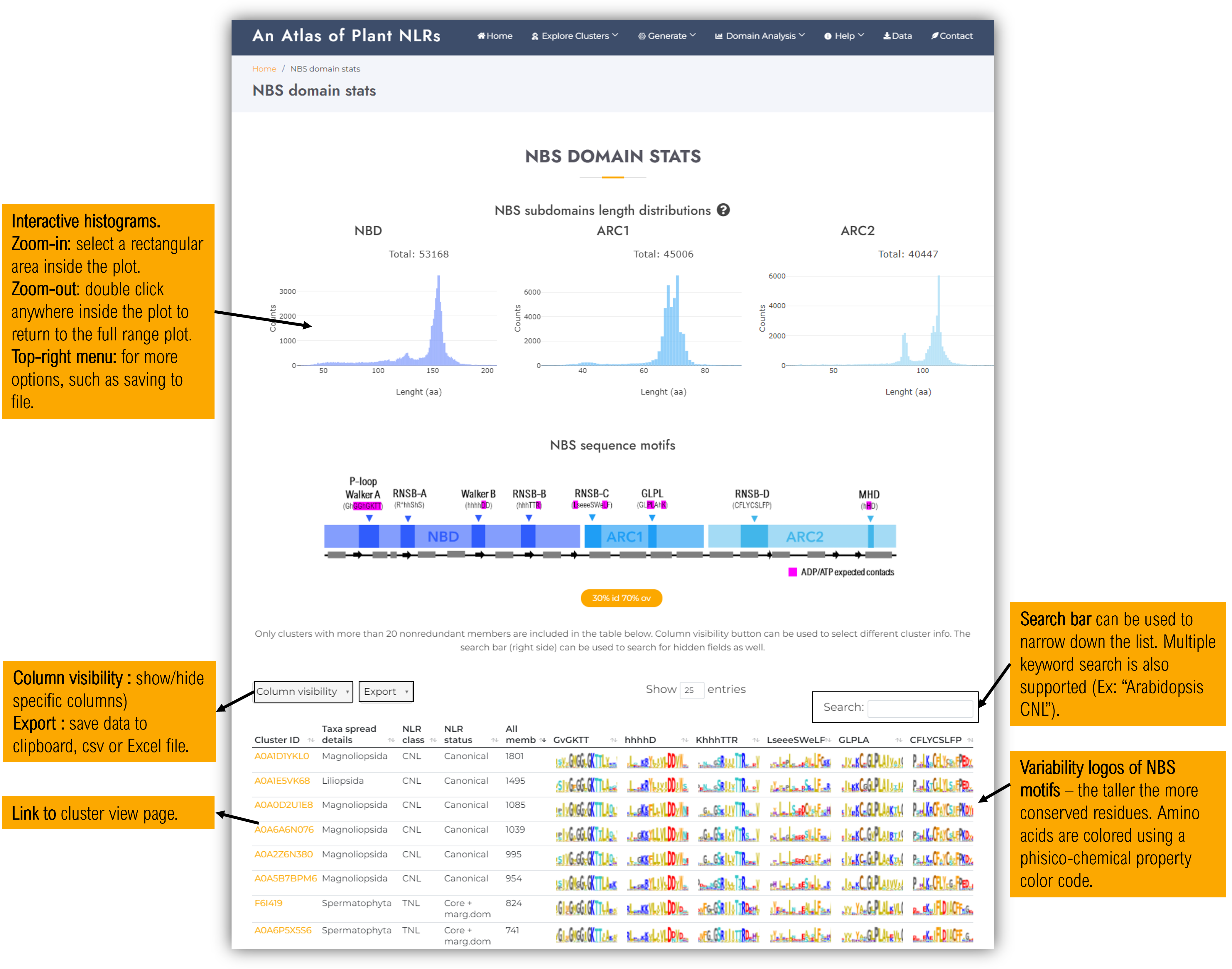Click the sort icon beside the GvGKTT column
This screenshot has height=969, width=1232.
tap(614, 740)
